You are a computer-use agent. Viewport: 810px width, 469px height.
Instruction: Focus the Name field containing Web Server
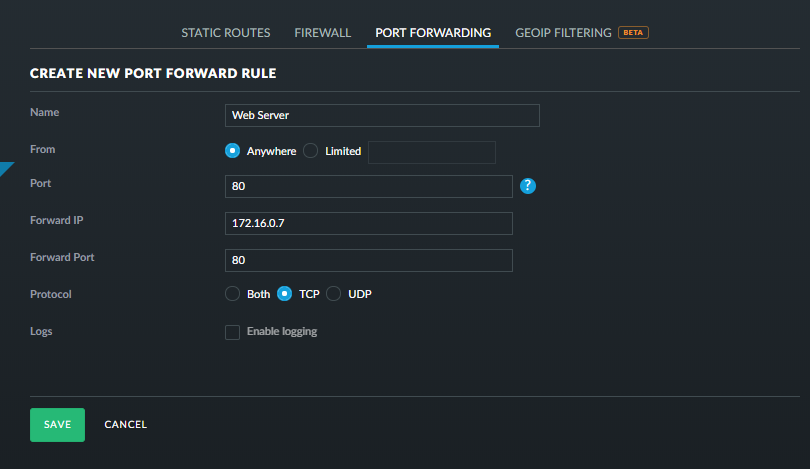click(382, 115)
